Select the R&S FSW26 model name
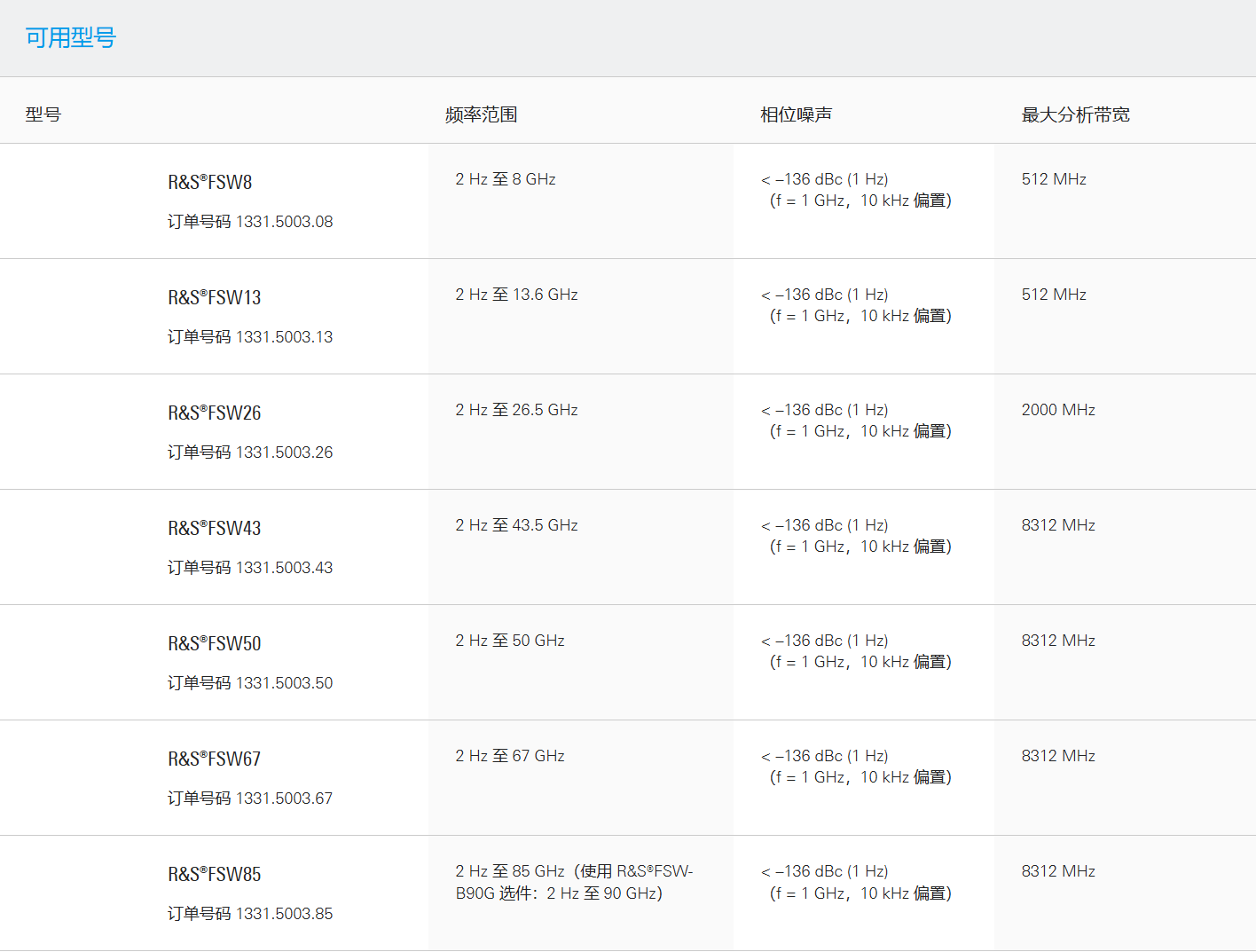1256x952 pixels. pos(215,413)
